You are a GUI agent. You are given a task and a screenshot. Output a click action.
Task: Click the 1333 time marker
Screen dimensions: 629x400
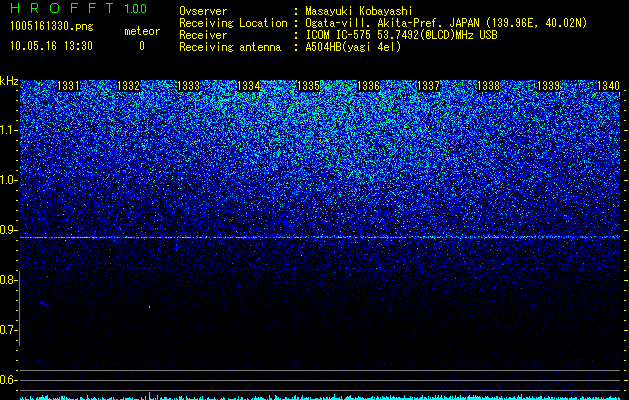point(189,86)
